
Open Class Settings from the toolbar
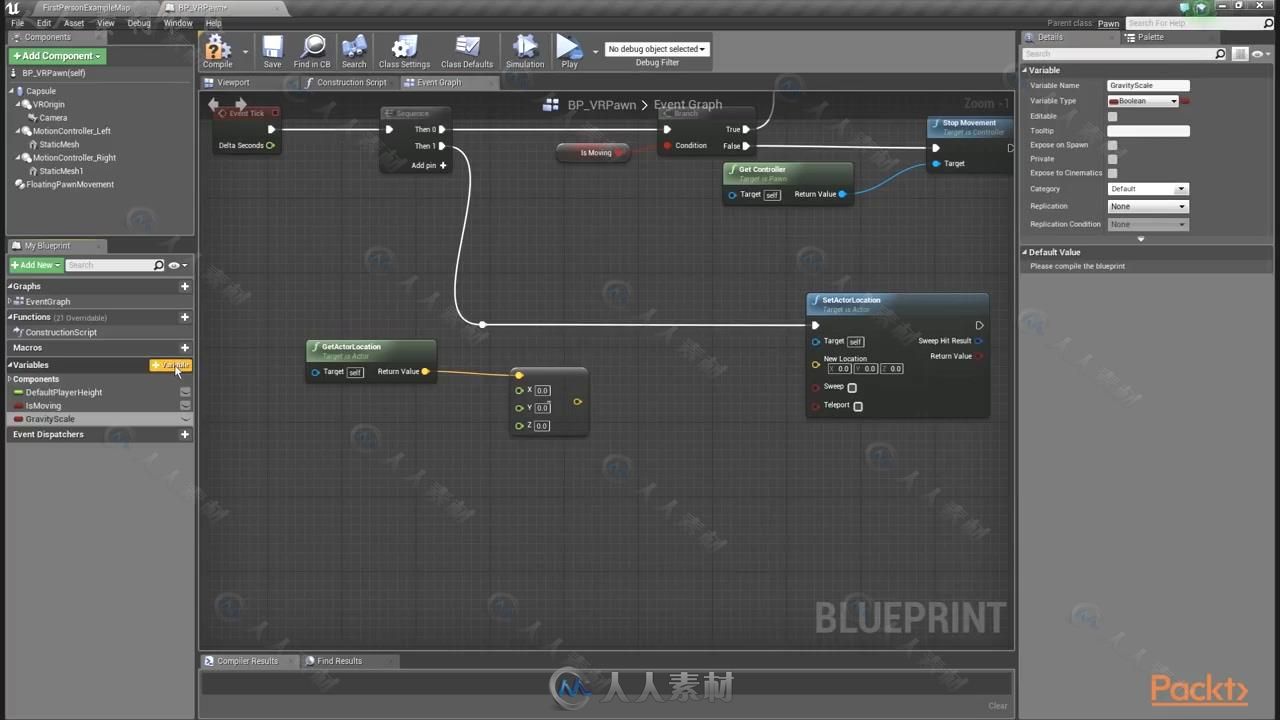[404, 51]
